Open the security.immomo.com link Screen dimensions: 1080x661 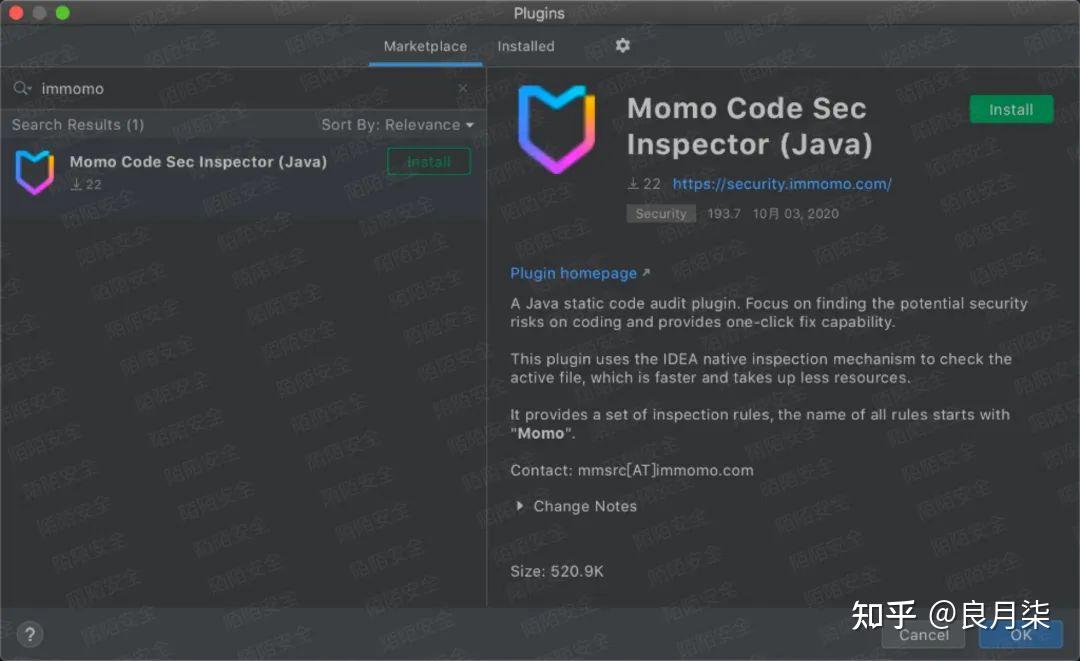pos(782,184)
